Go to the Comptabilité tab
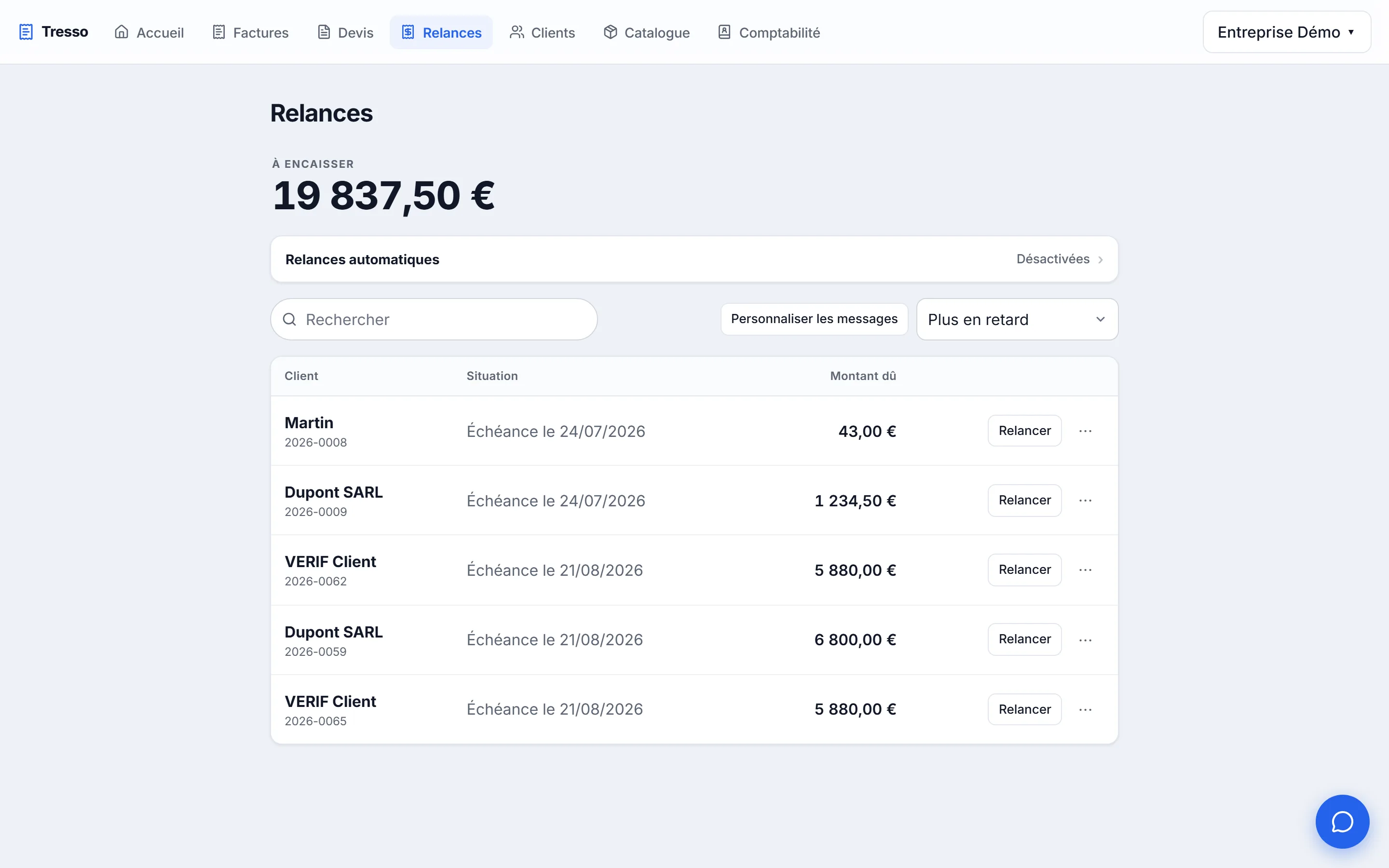 (x=769, y=32)
